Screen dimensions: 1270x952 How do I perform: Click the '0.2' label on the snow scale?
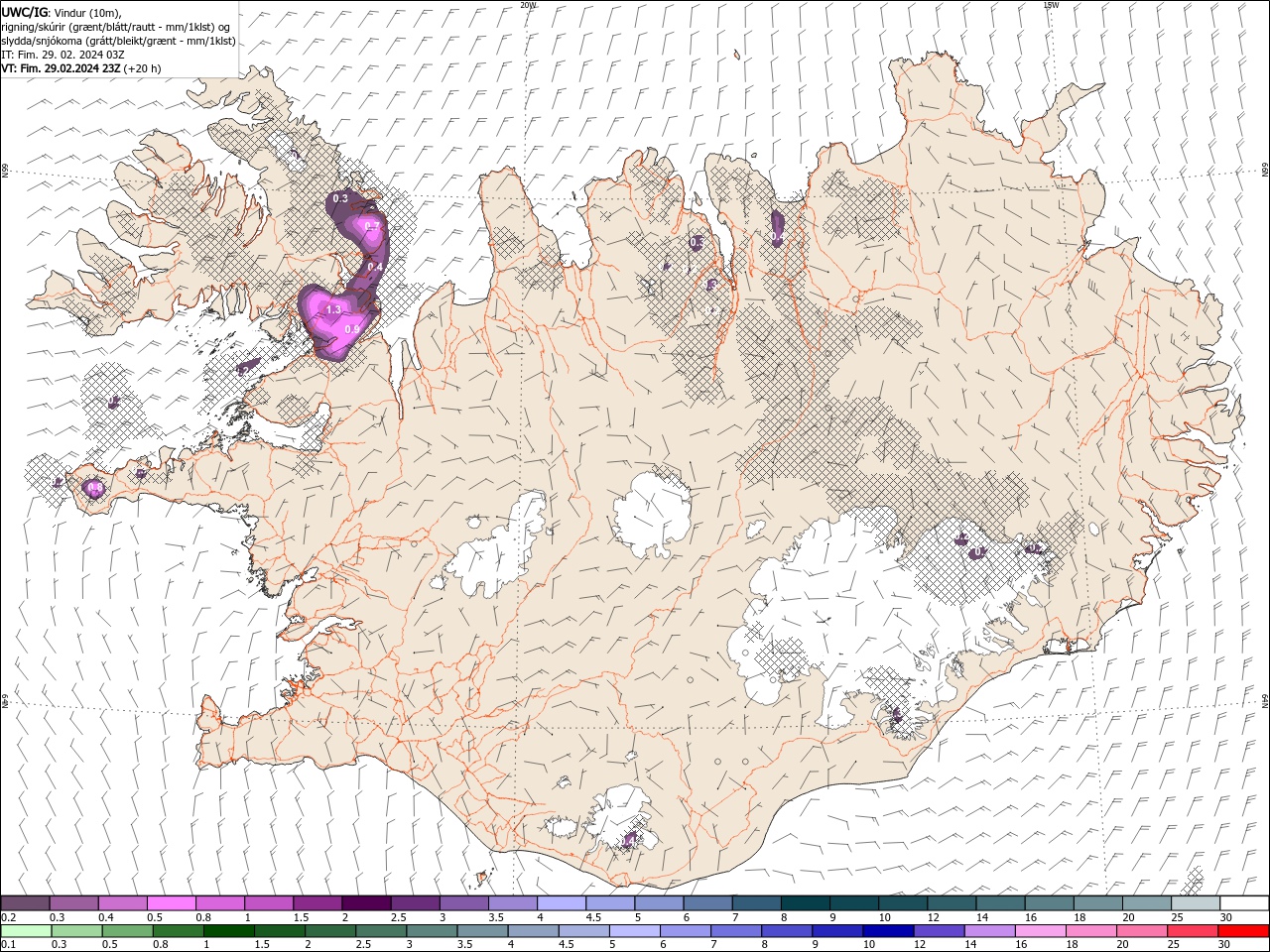pyautogui.click(x=8, y=917)
